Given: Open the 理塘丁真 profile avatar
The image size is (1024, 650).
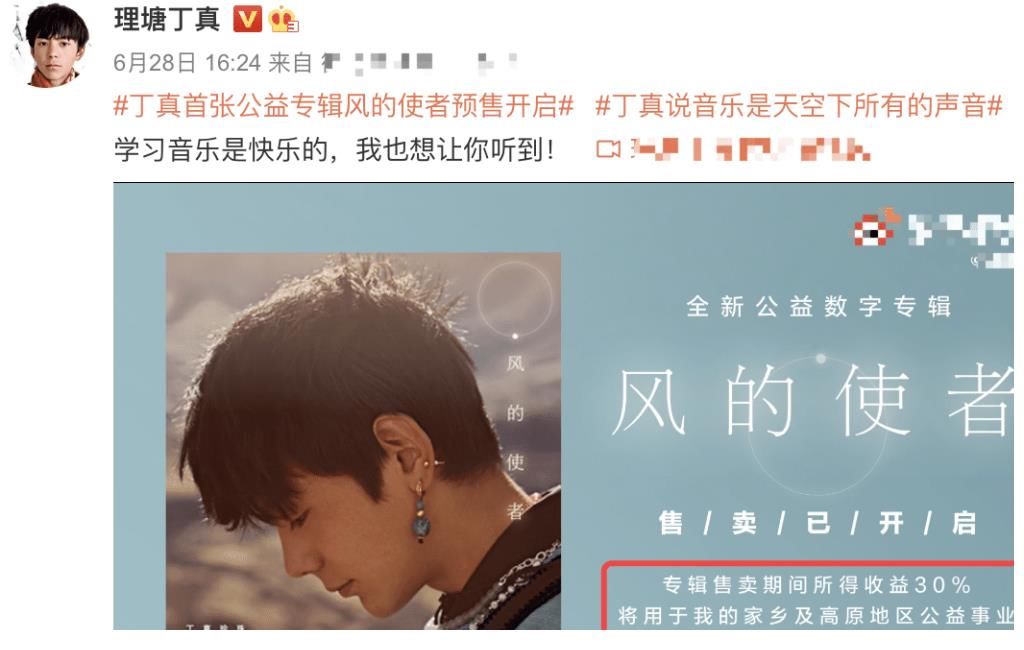Looking at the screenshot, I should click(x=52, y=46).
